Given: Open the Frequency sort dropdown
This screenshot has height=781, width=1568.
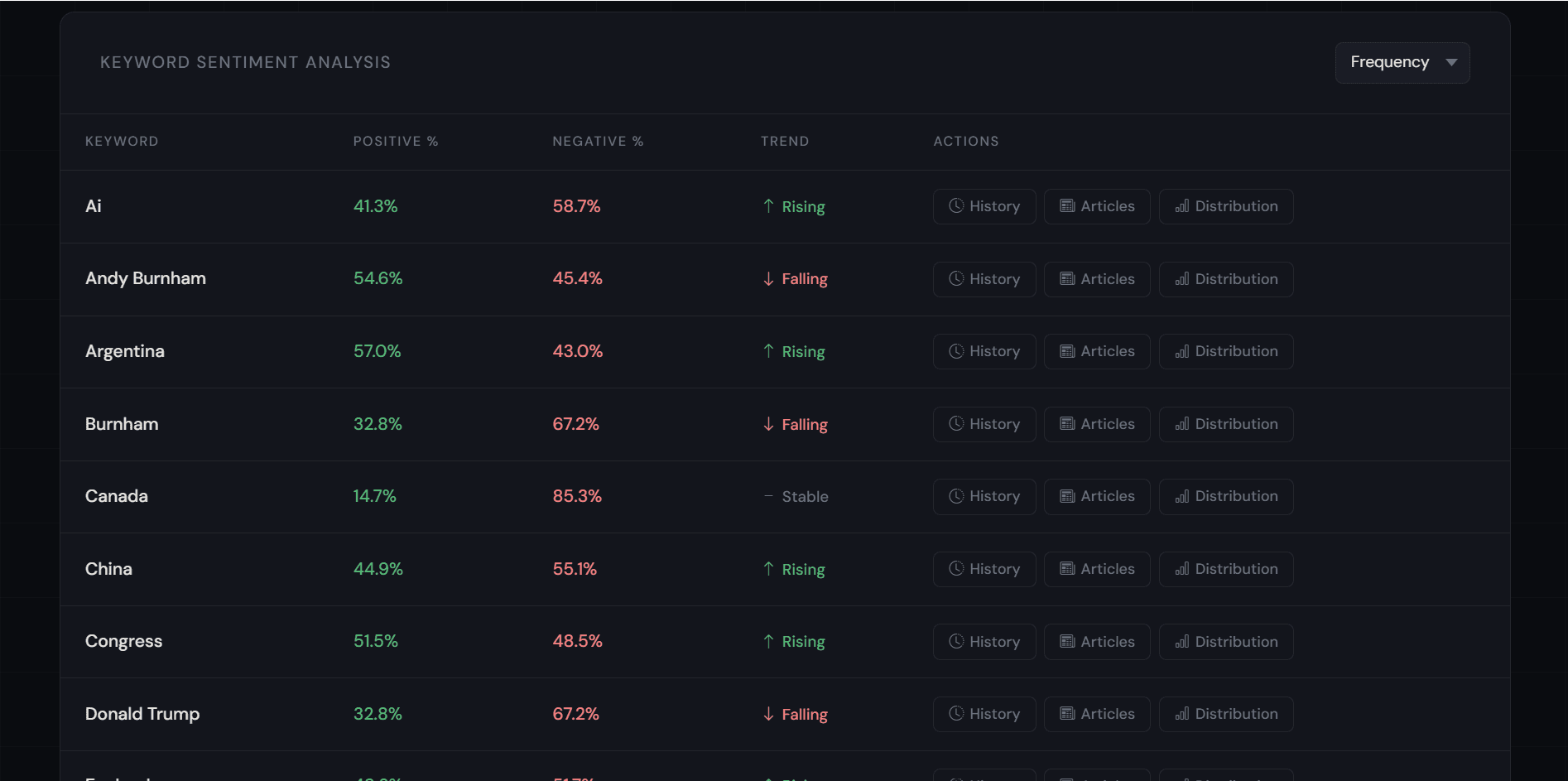Looking at the screenshot, I should (x=1402, y=63).
